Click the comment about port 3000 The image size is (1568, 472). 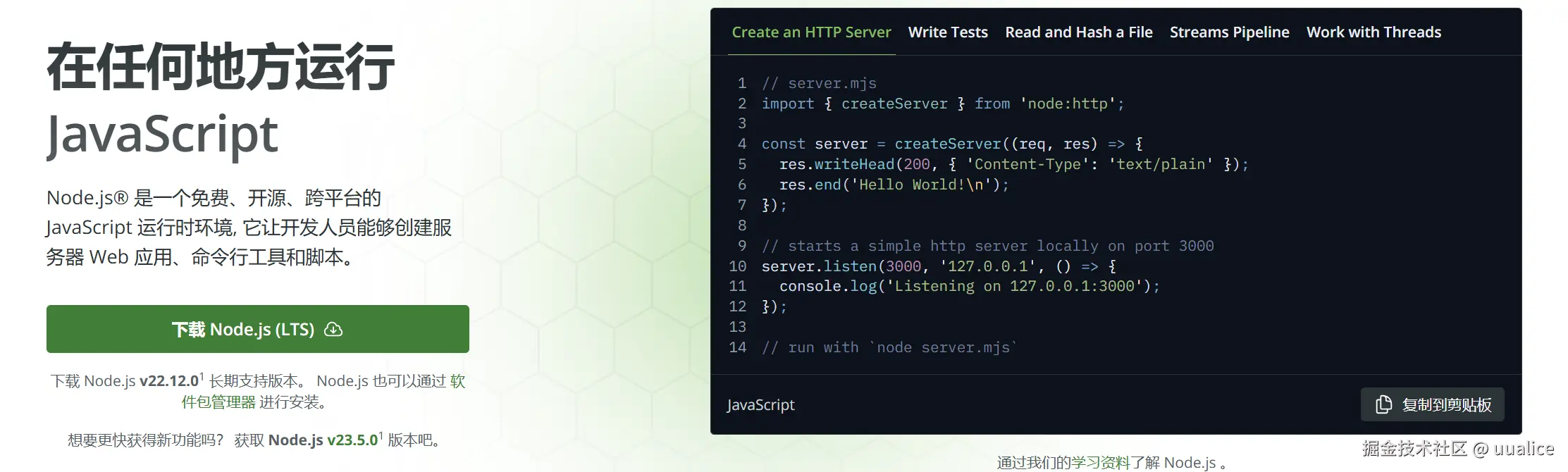point(987,246)
